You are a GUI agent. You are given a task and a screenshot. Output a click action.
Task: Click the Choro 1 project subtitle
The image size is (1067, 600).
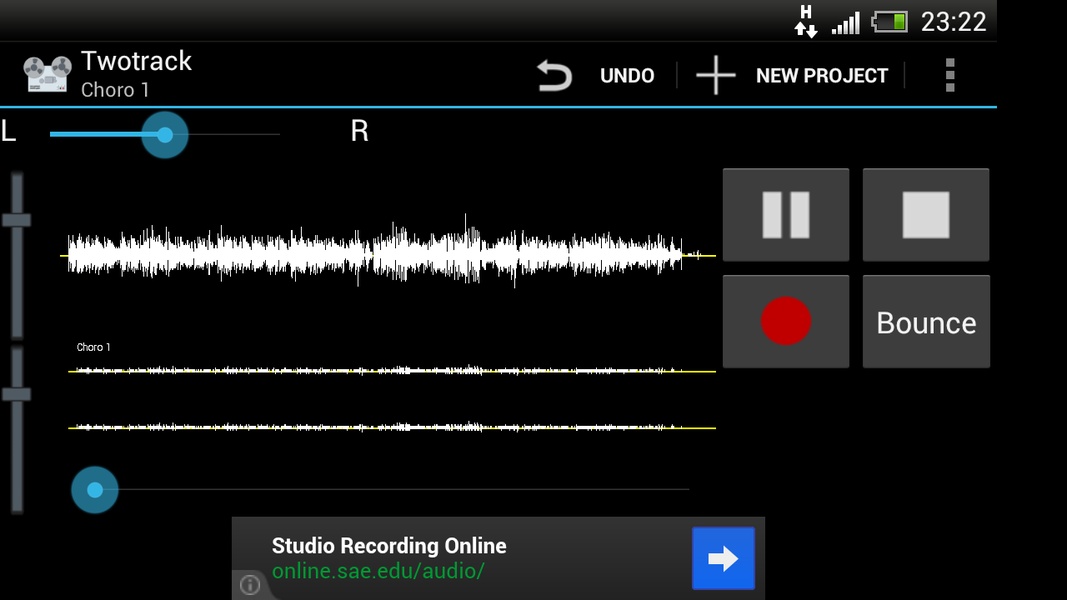115,90
